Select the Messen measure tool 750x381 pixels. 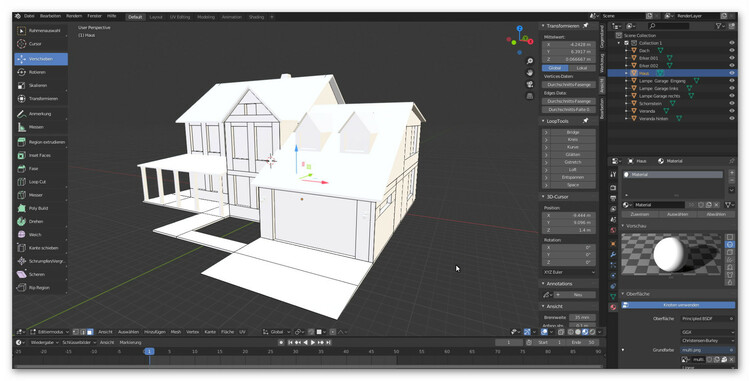click(x=41, y=127)
